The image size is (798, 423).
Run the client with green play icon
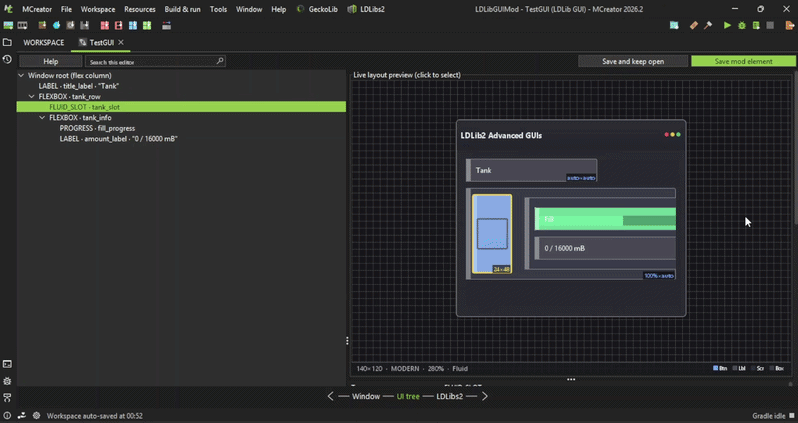(x=727, y=25)
